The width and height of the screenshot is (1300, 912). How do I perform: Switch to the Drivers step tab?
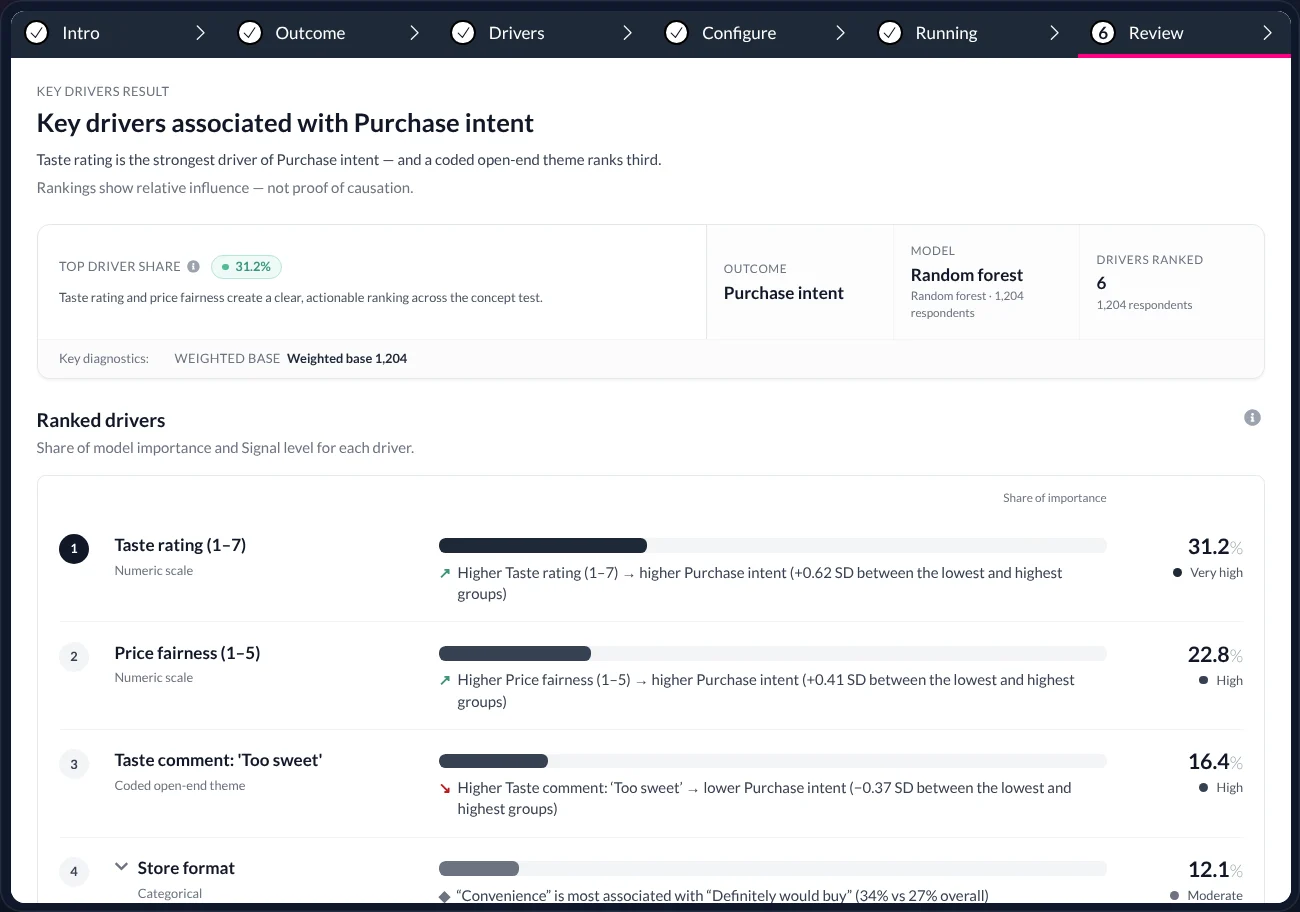point(544,33)
